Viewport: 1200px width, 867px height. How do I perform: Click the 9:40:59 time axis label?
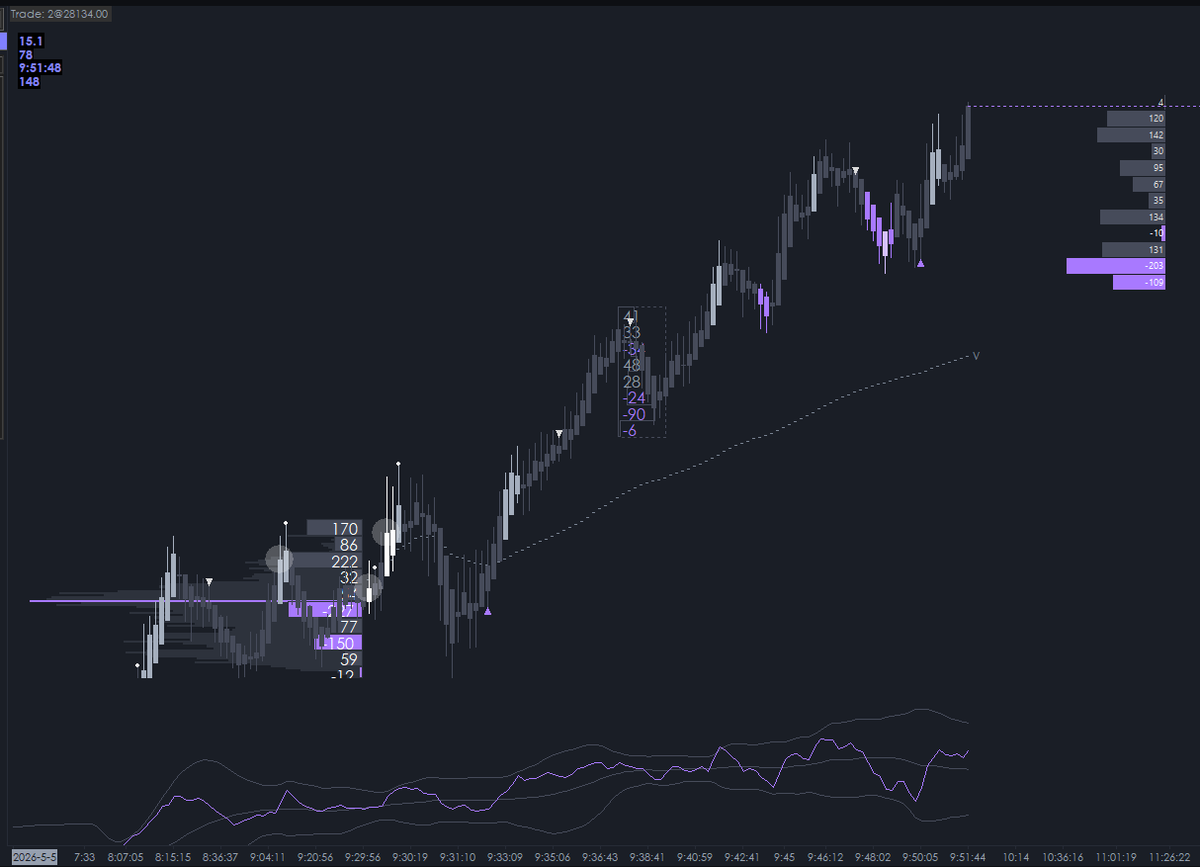pos(694,857)
